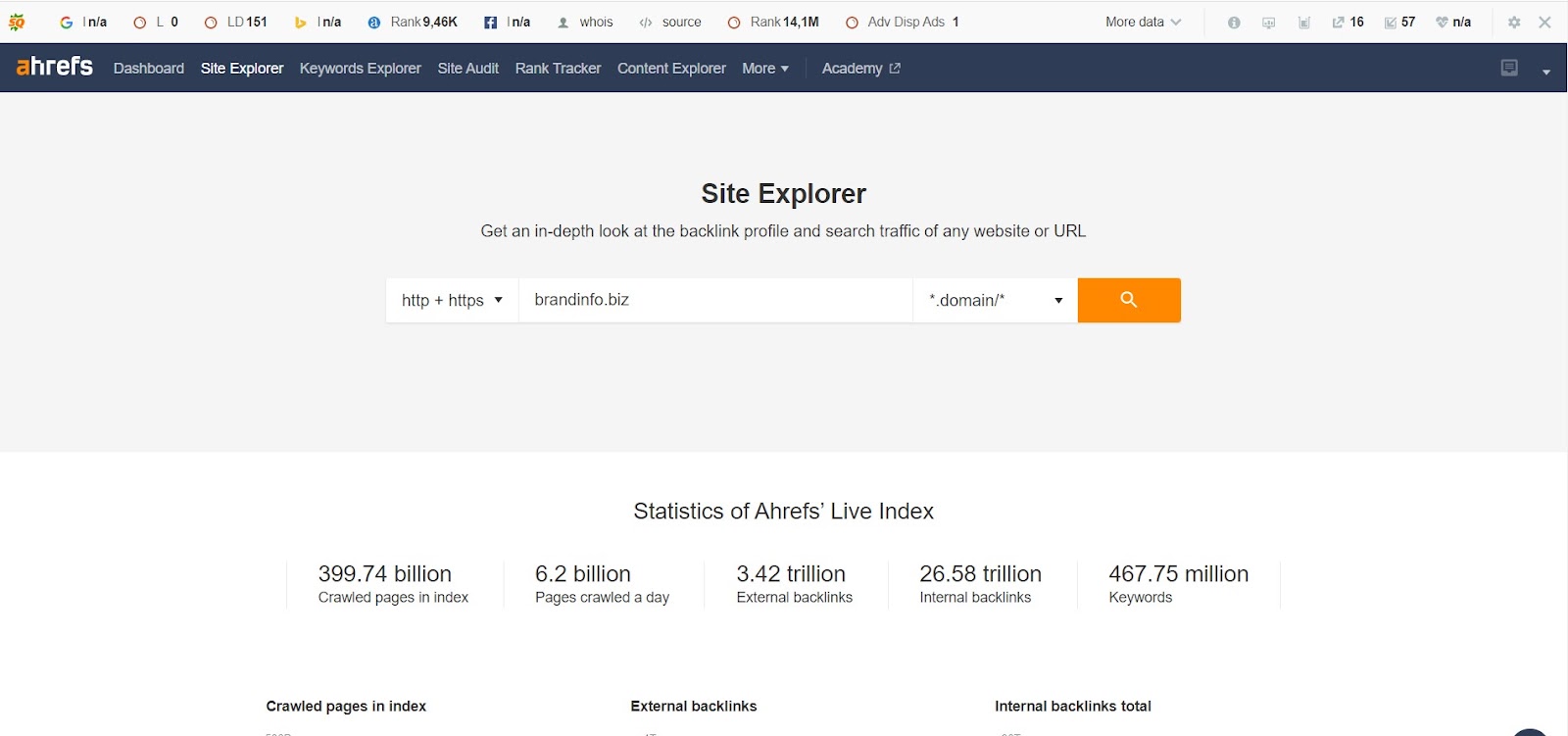Click the Adv Disp Ads metric

[x=903, y=22]
